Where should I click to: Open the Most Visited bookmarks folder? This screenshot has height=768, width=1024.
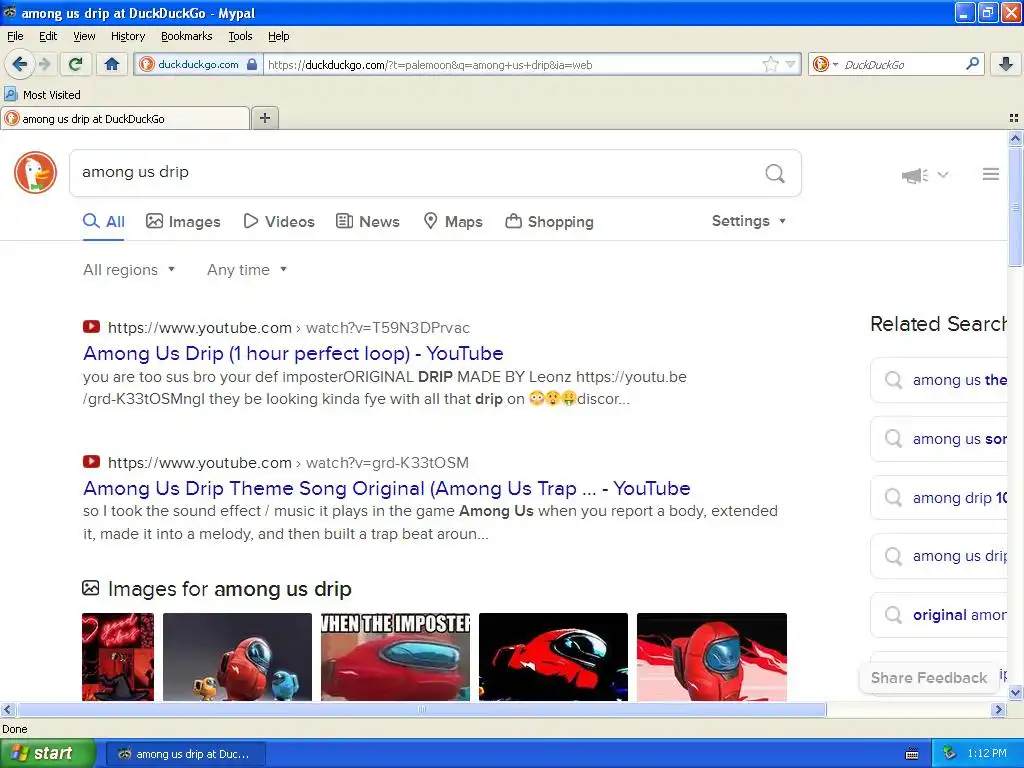point(42,95)
